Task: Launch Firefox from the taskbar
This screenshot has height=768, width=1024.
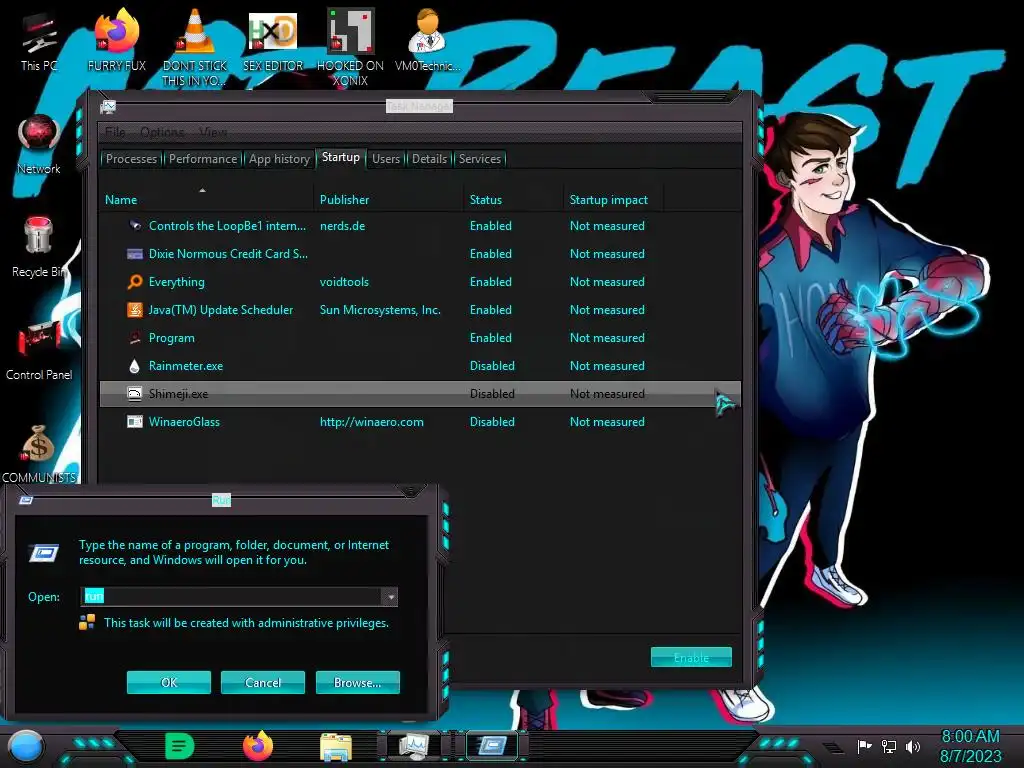Action: [258, 746]
